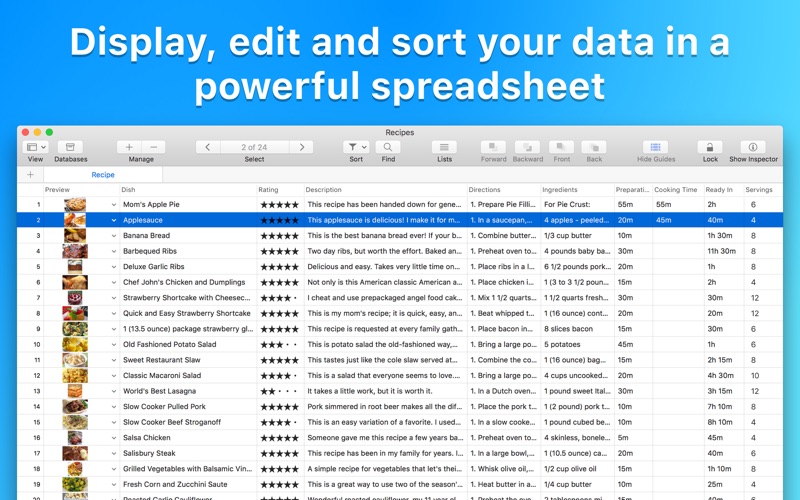Open Banana Bread preview thumbnail
This screenshot has height=500, width=800.
pos(75,236)
